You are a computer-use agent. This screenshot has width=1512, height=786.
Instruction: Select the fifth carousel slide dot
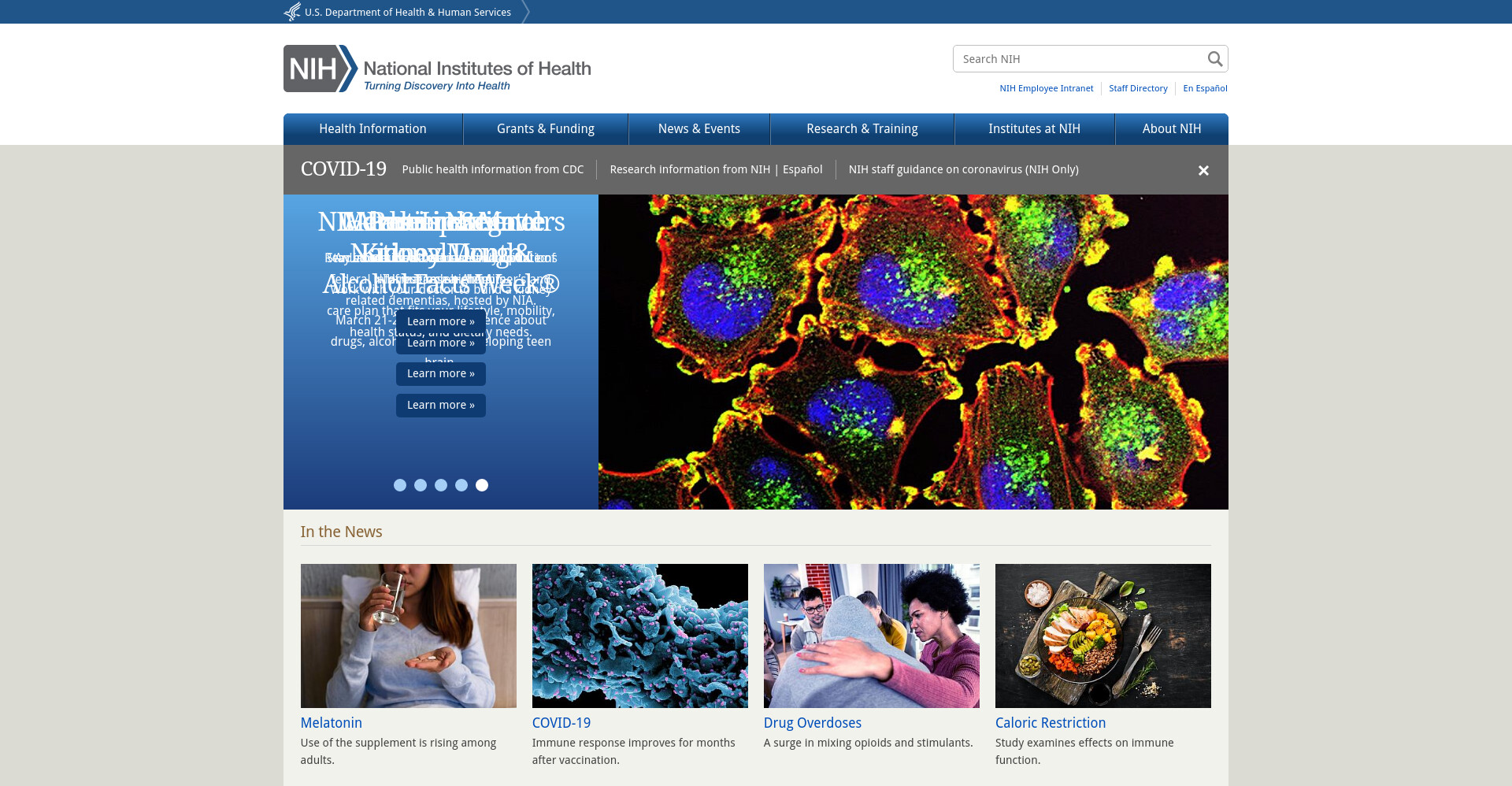click(x=482, y=485)
